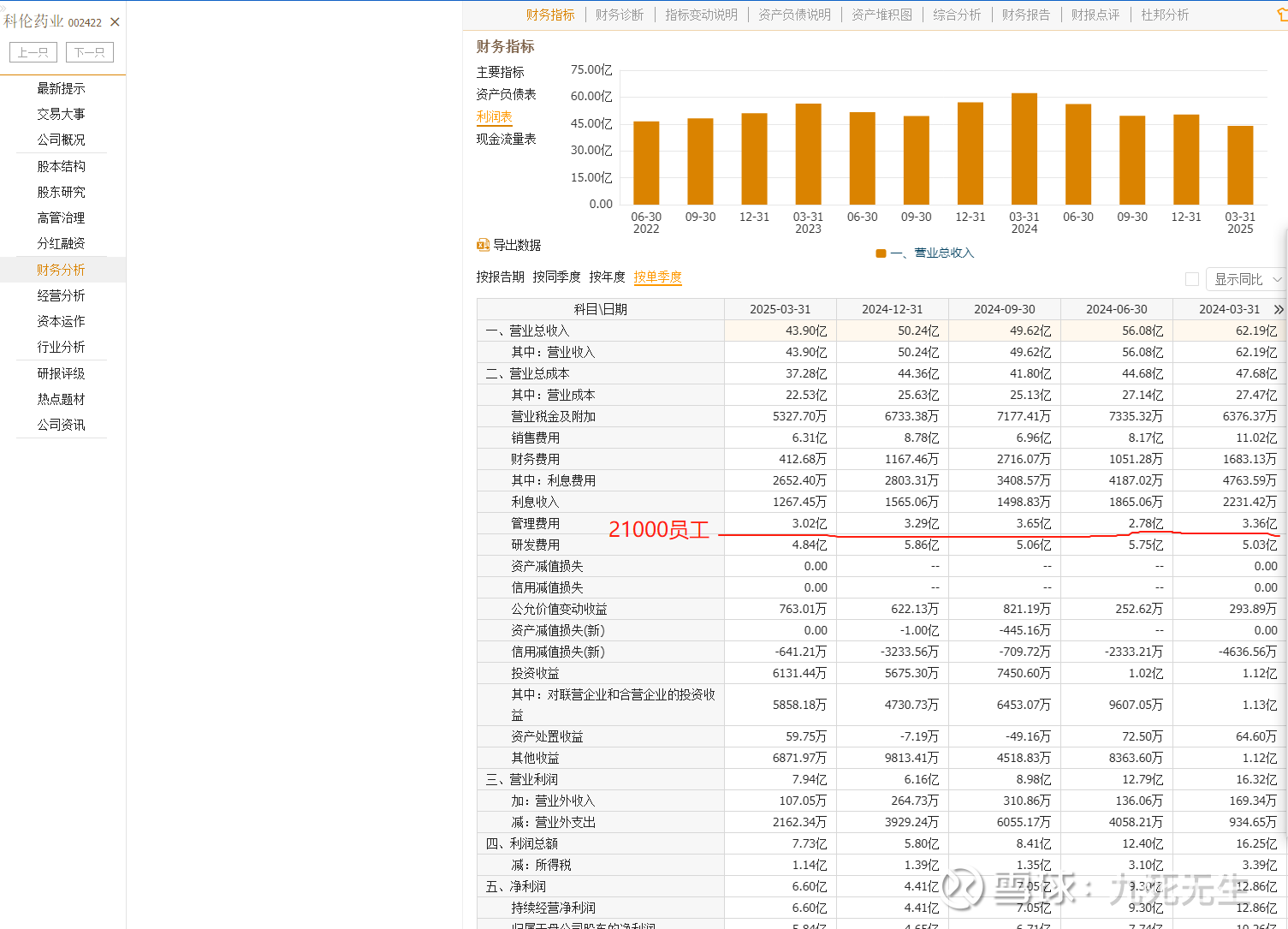Click the 4.84亿 cell in 研发费用 row

(780, 545)
